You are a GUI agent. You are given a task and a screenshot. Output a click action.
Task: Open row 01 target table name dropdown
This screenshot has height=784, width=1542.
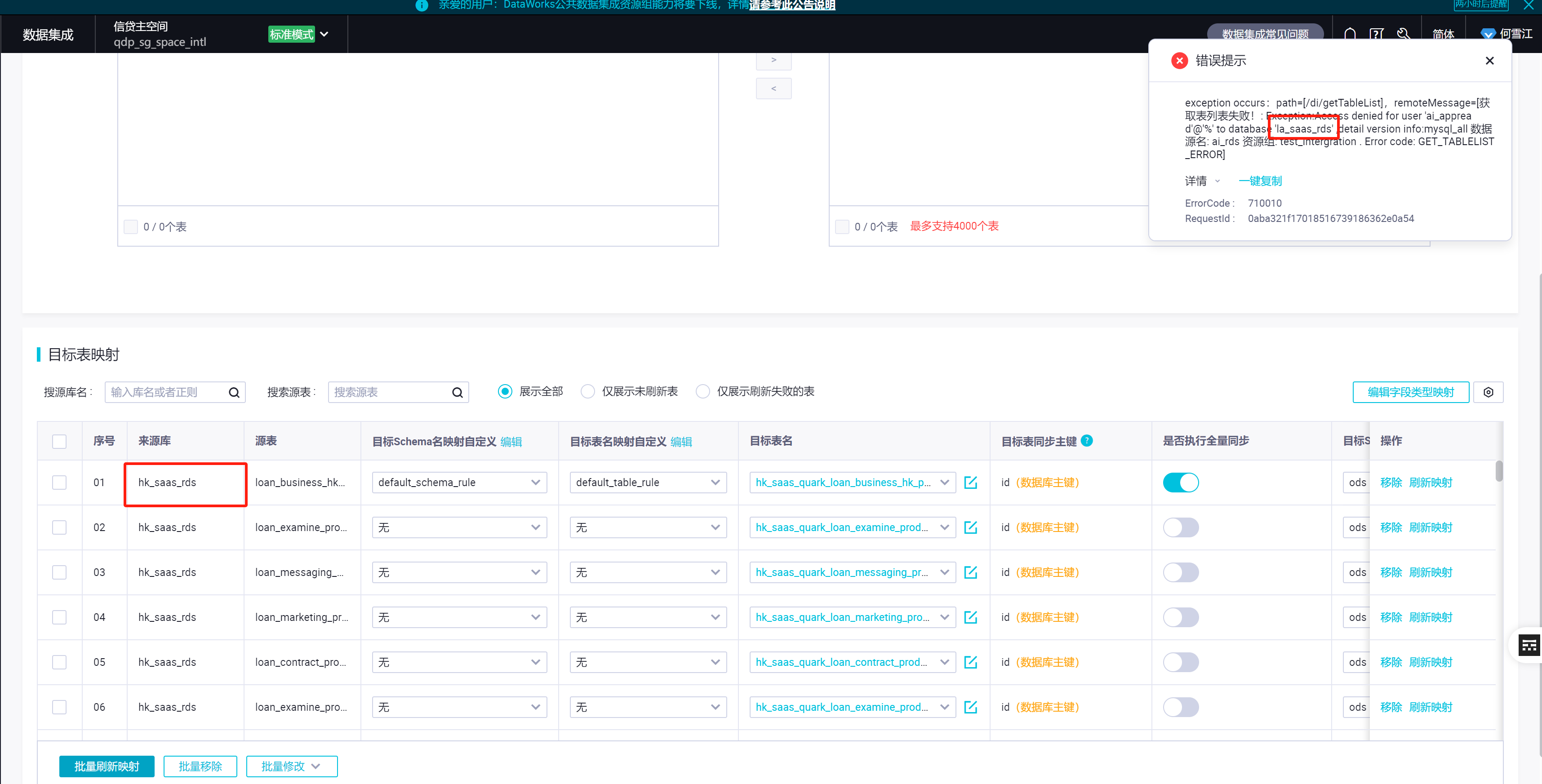[853, 483]
